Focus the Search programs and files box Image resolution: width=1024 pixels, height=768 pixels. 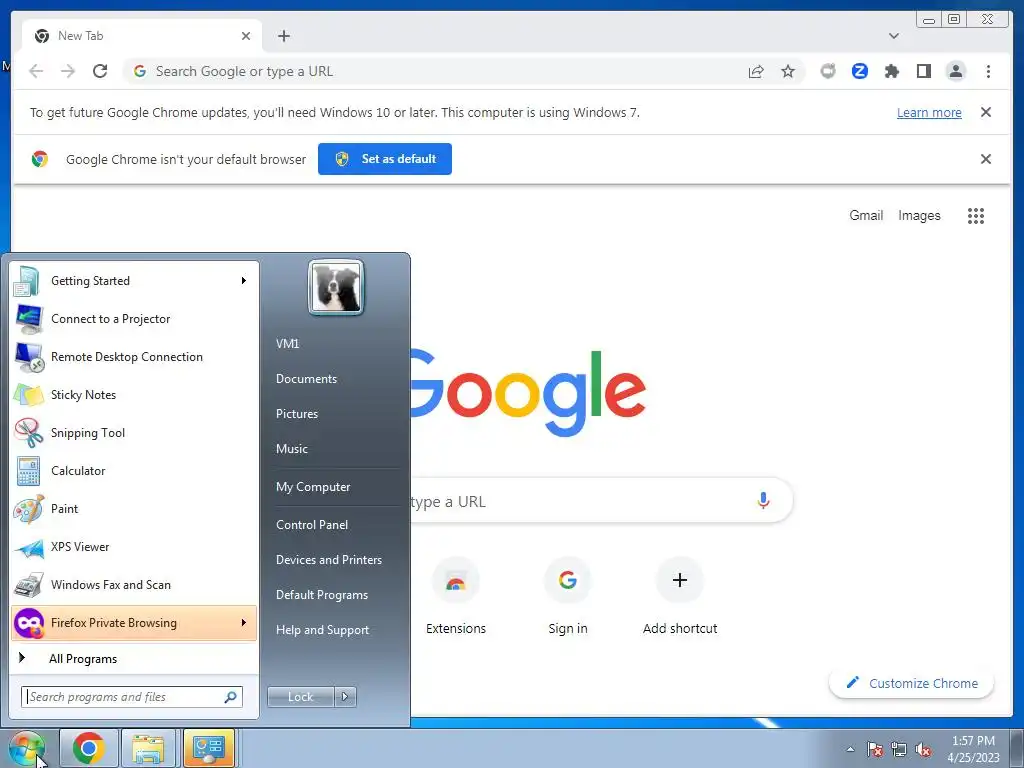(x=132, y=697)
